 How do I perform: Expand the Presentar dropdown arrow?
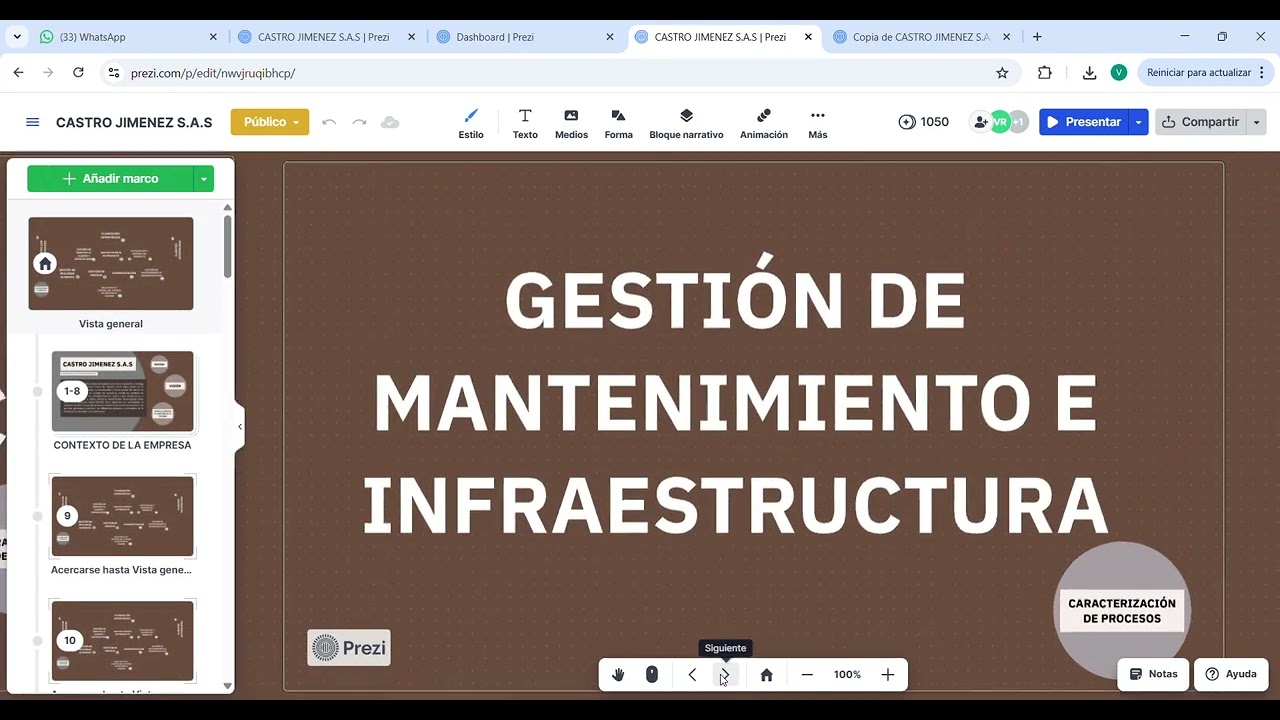[x=1138, y=122]
